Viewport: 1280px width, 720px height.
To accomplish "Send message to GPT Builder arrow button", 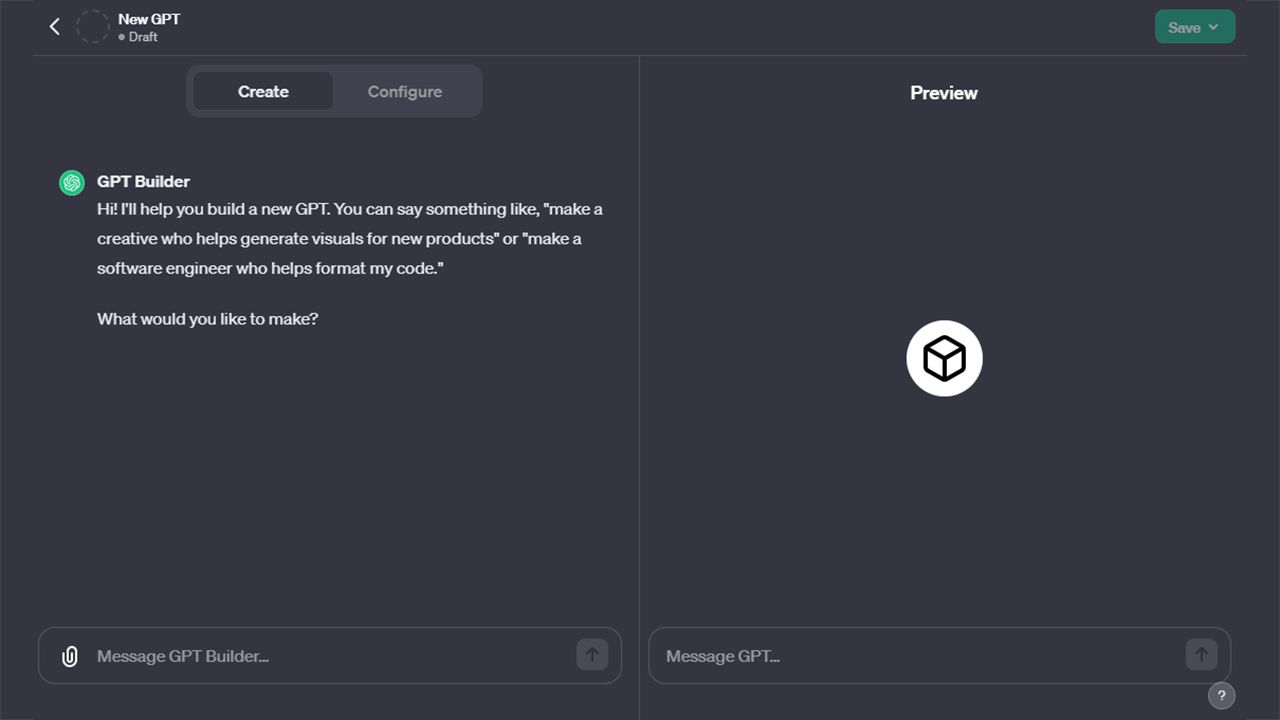I will (592, 655).
